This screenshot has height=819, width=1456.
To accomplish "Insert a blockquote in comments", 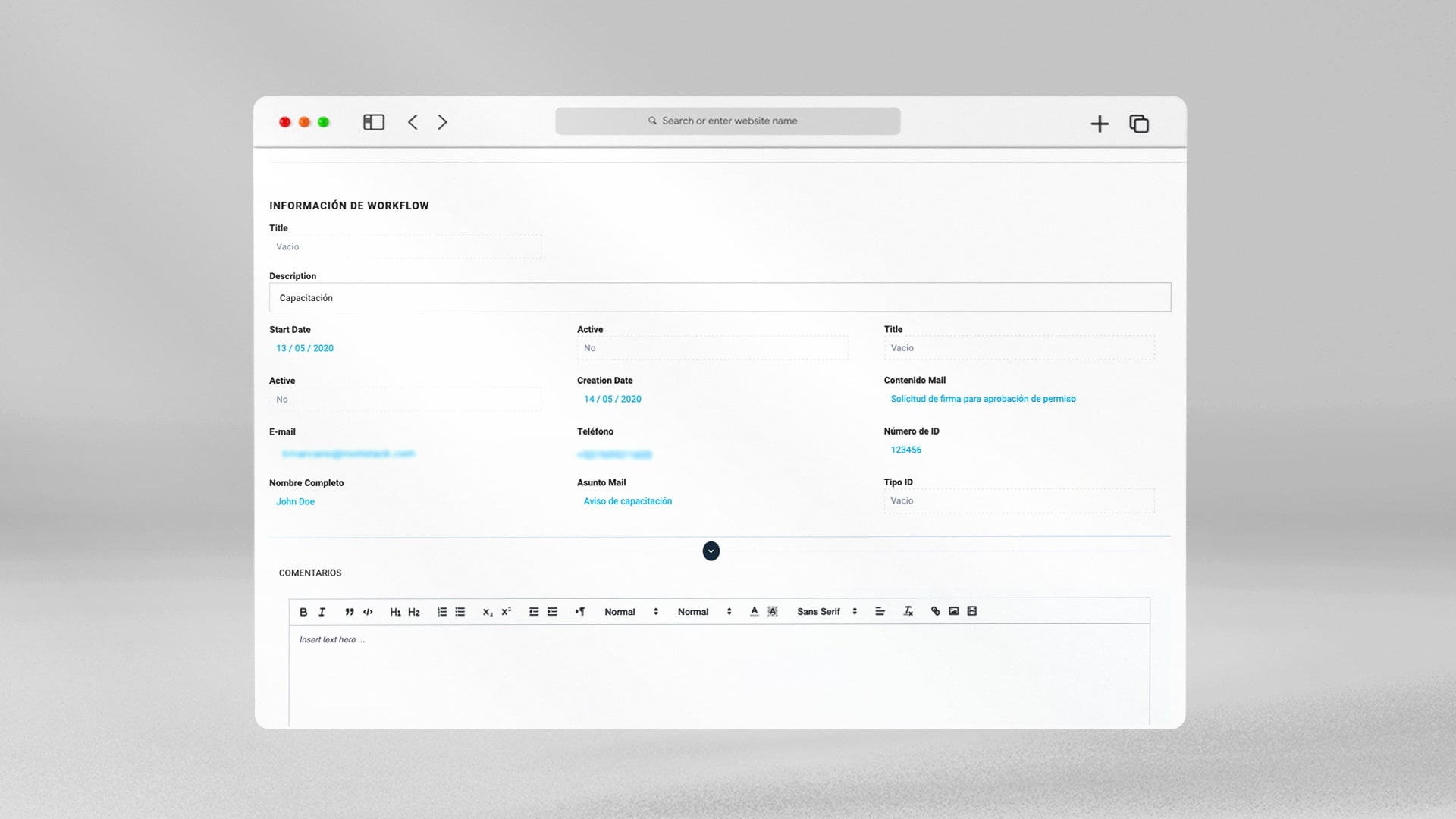I will pos(350,612).
